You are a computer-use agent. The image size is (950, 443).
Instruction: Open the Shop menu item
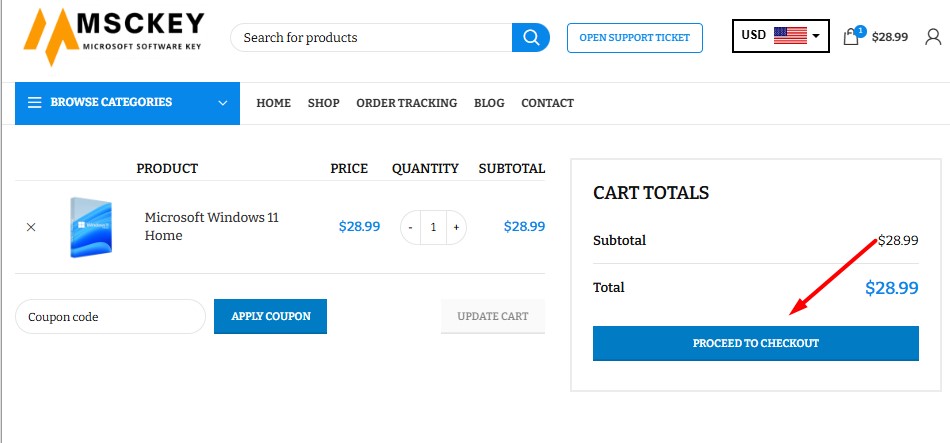(x=323, y=103)
